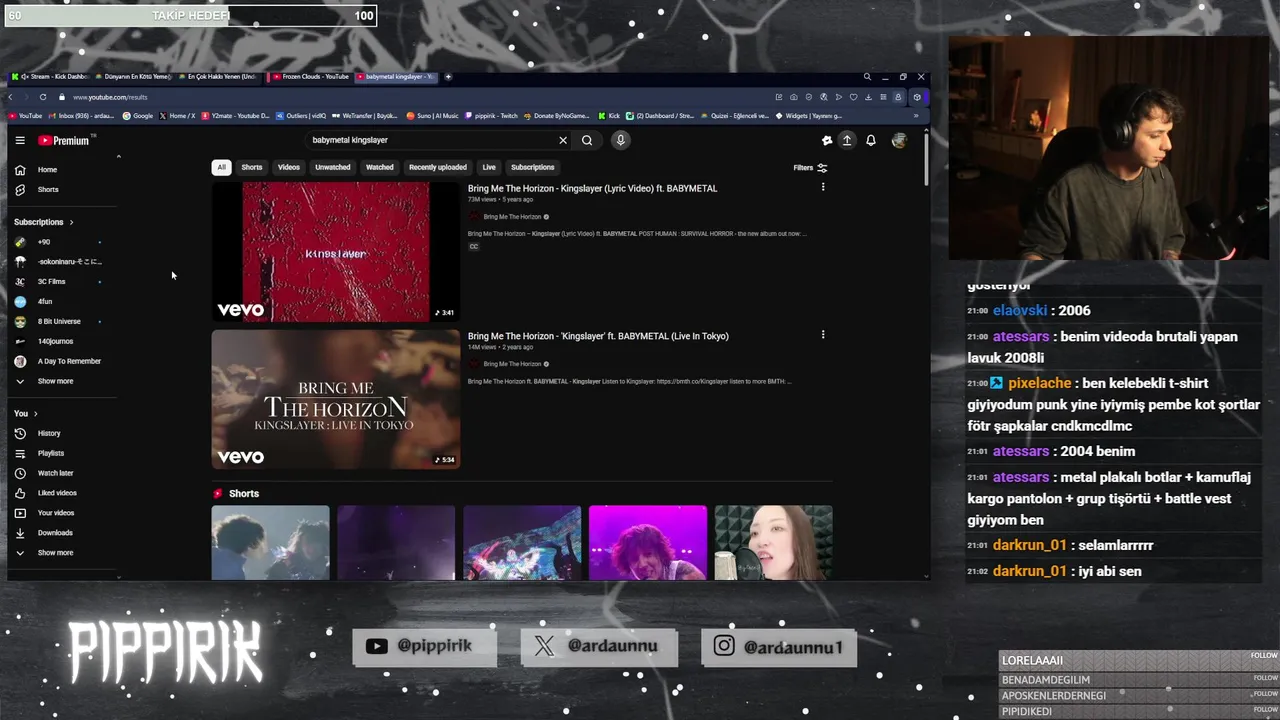This screenshot has height=720, width=1280.
Task: Open pippirik - Twitch bookmark
Action: 492,116
